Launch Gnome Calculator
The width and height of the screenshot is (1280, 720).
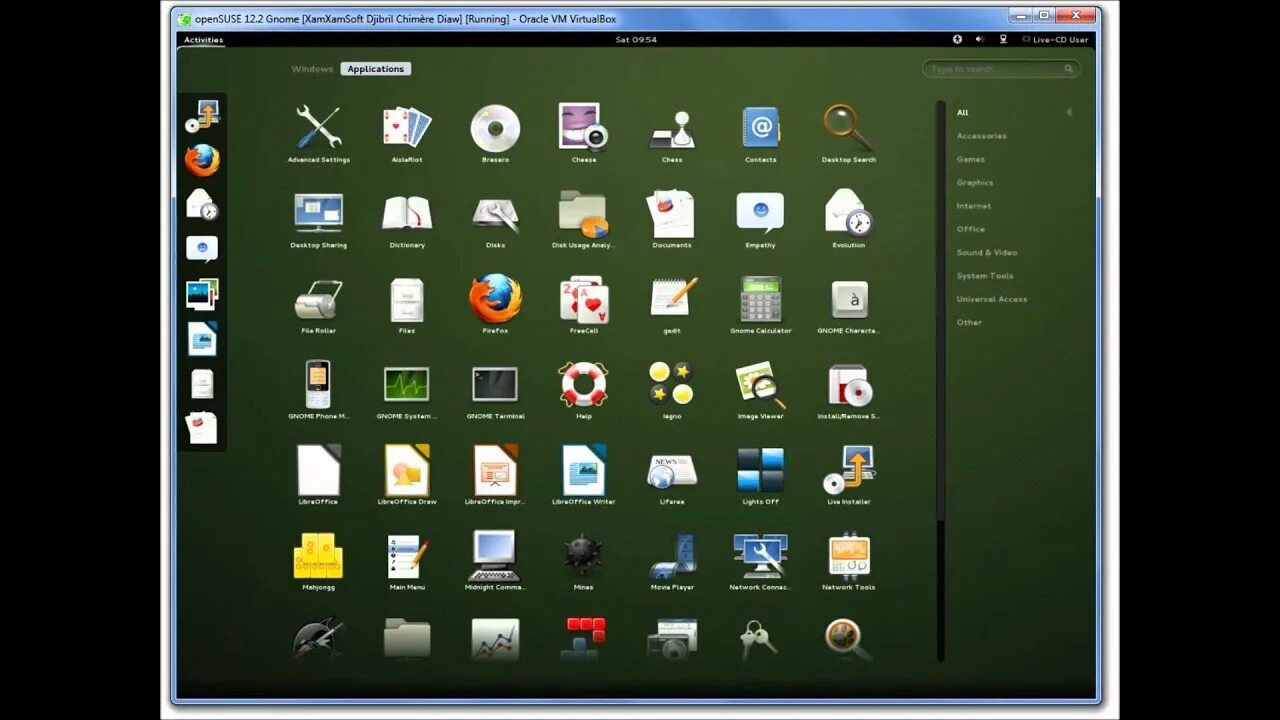pyautogui.click(x=760, y=304)
